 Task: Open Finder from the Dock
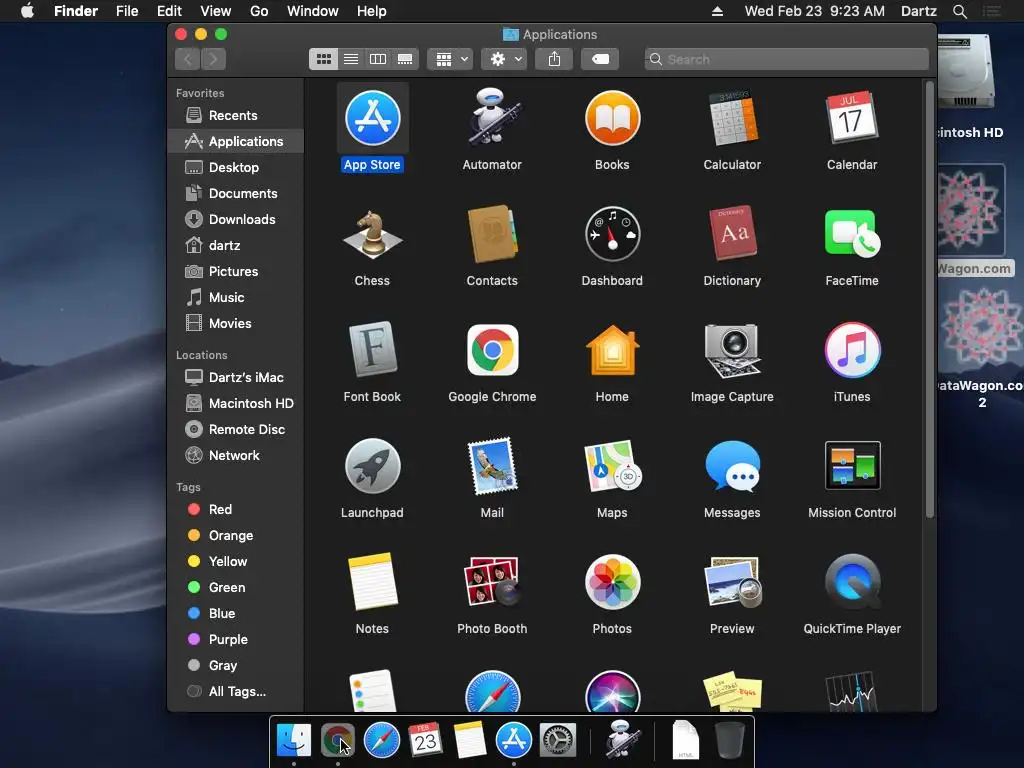coord(294,740)
